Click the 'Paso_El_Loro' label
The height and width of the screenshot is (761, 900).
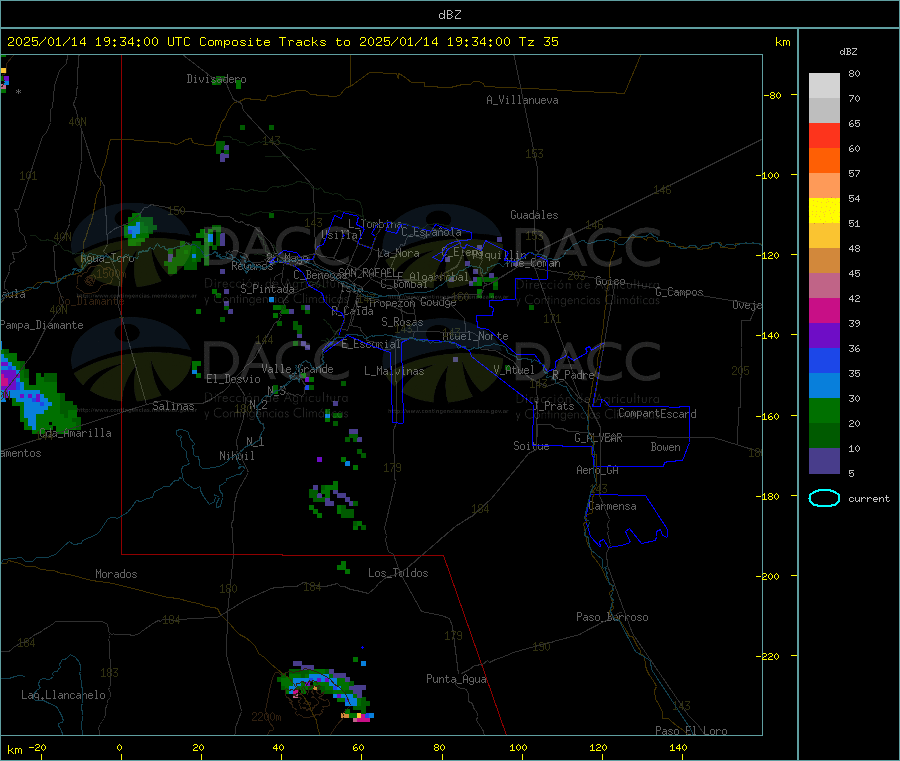click(x=692, y=731)
